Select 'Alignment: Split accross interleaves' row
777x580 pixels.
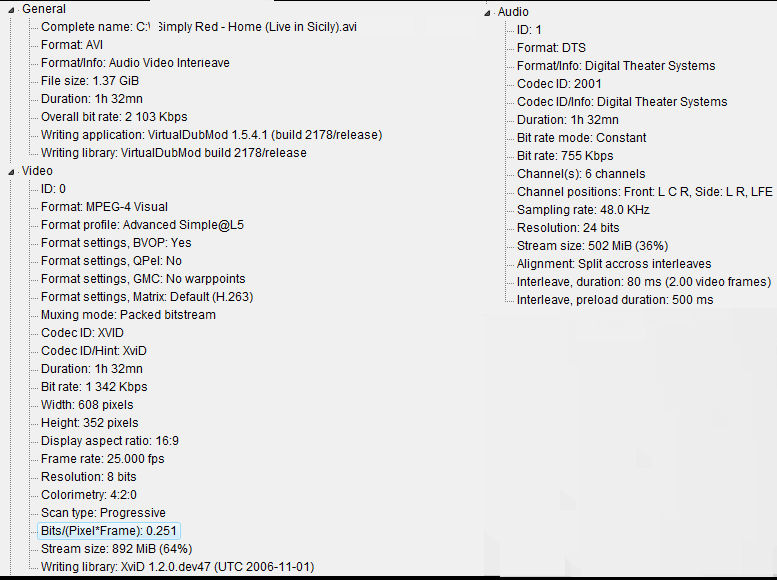click(614, 264)
